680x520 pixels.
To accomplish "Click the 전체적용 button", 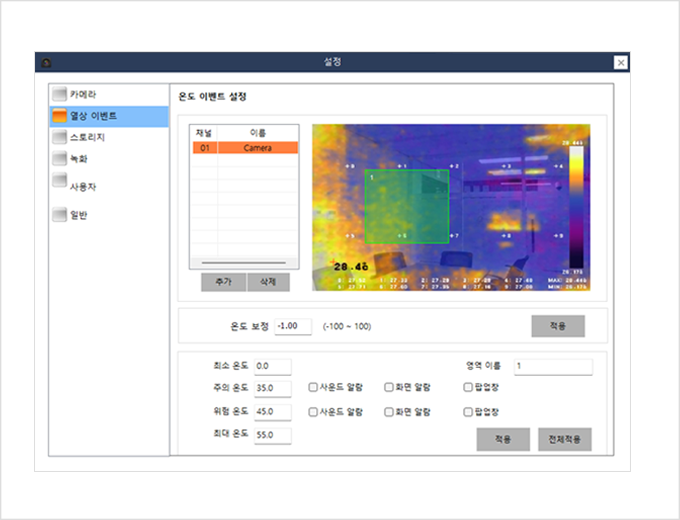I will pyautogui.click(x=565, y=439).
